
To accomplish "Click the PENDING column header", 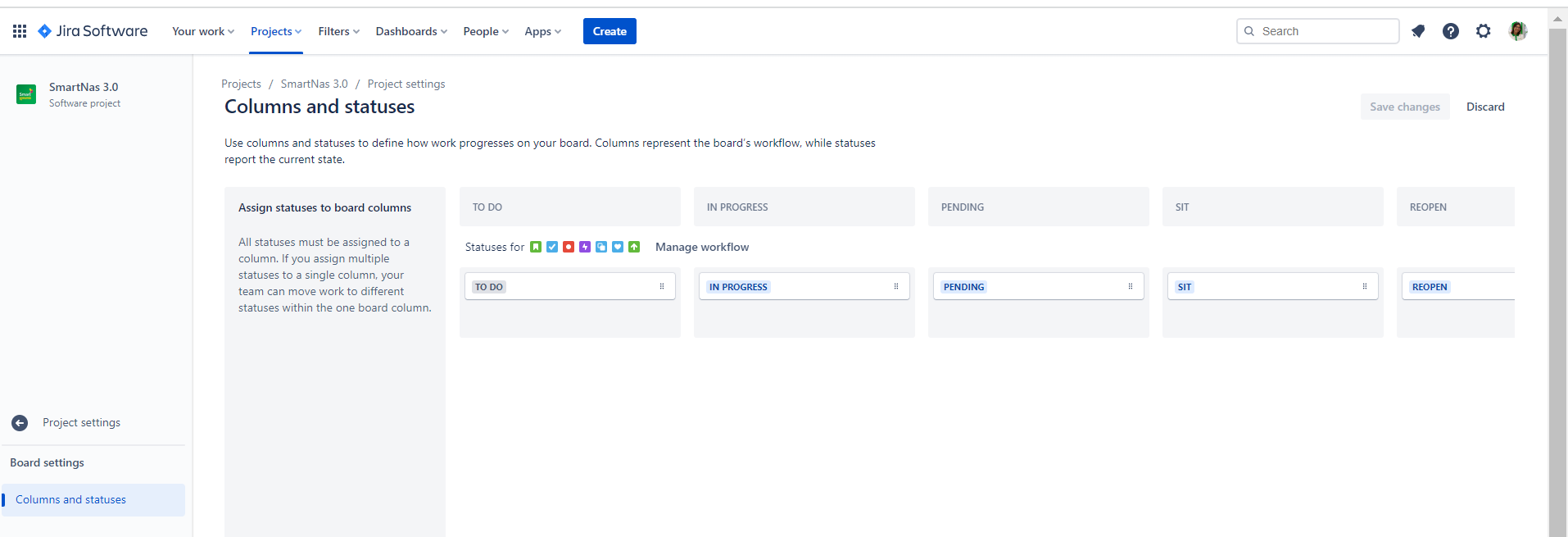I will click(1039, 207).
